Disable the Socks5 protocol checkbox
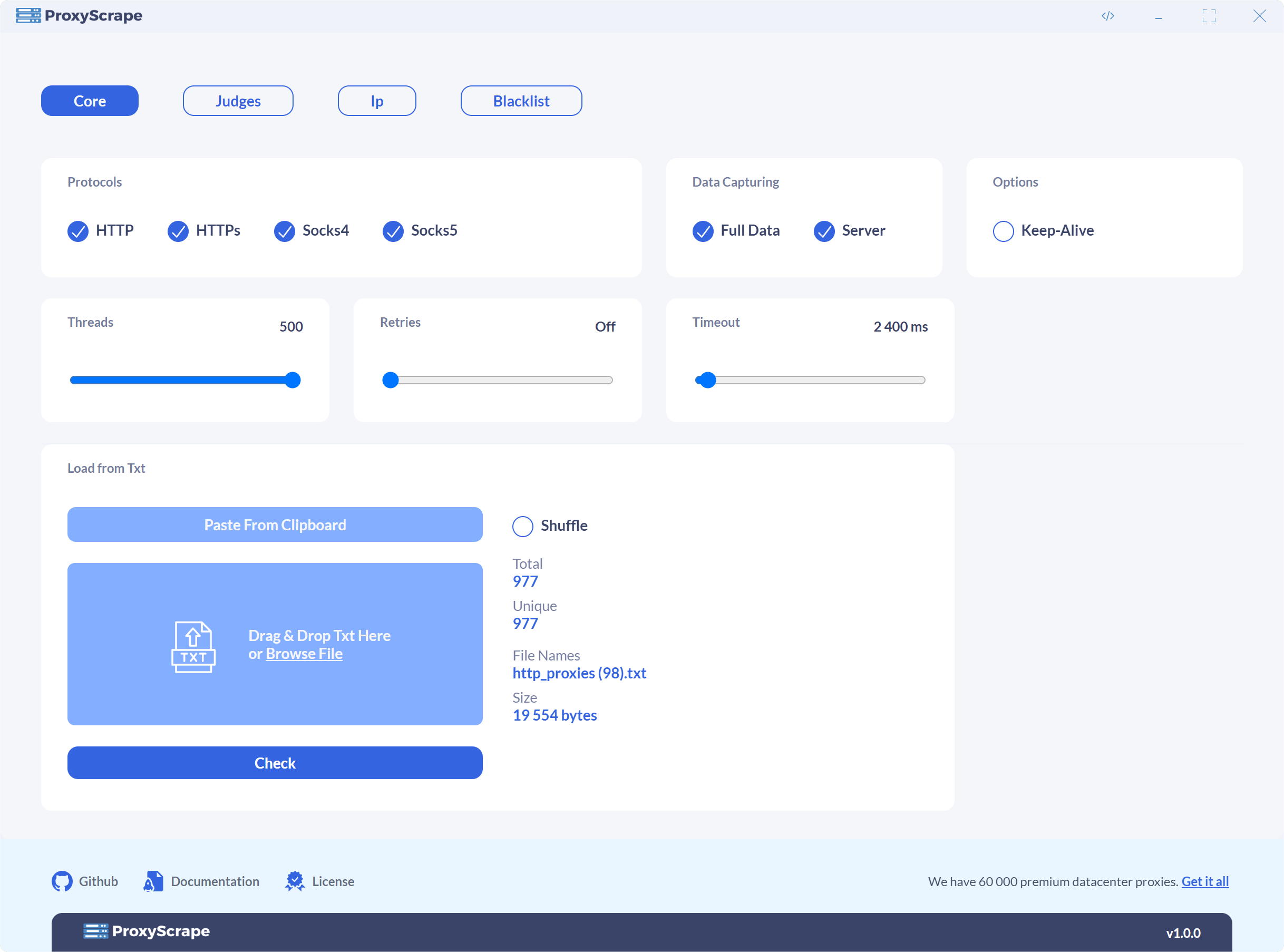Image resolution: width=1284 pixels, height=952 pixels. coord(393,231)
